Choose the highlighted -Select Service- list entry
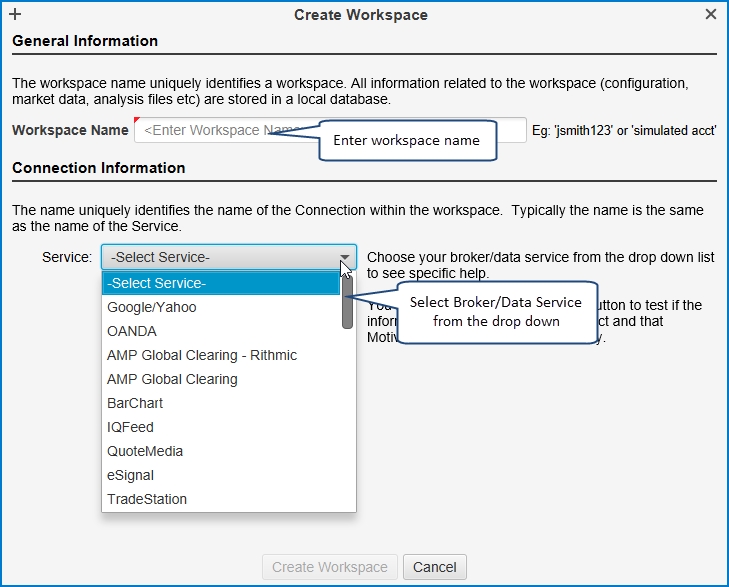This screenshot has height=587, width=729. [x=220, y=283]
